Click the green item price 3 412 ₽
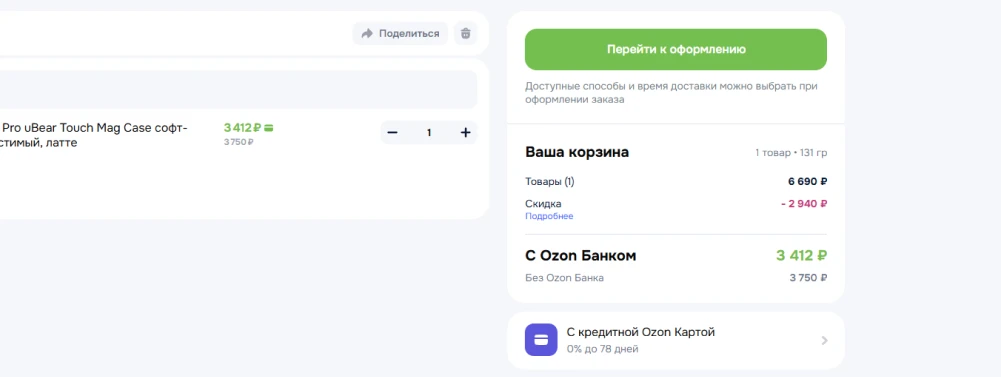 point(243,128)
